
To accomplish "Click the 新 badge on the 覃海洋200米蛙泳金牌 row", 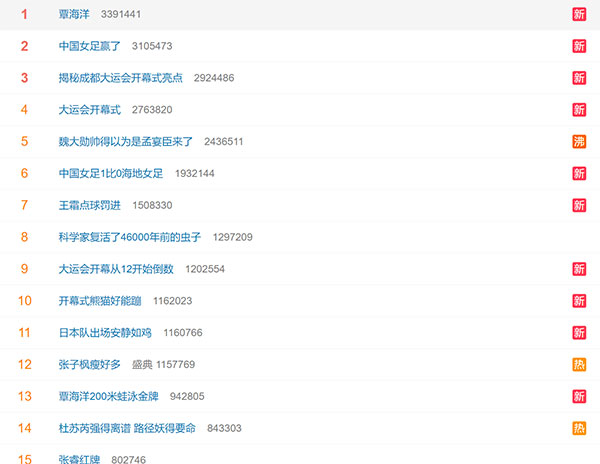I will pos(579,396).
